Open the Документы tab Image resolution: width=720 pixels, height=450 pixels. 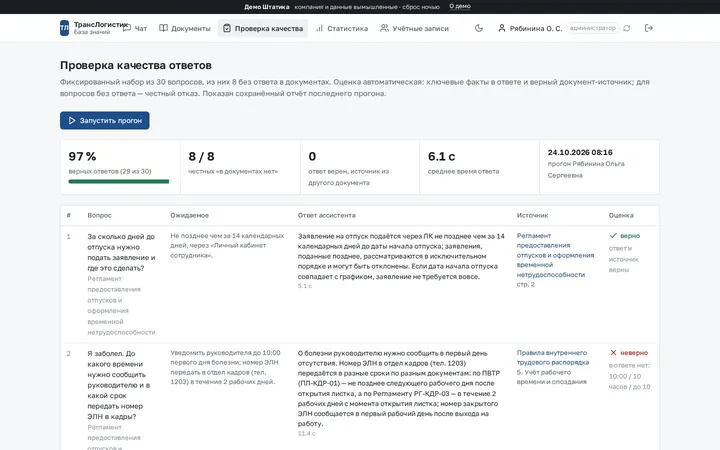[185, 28]
